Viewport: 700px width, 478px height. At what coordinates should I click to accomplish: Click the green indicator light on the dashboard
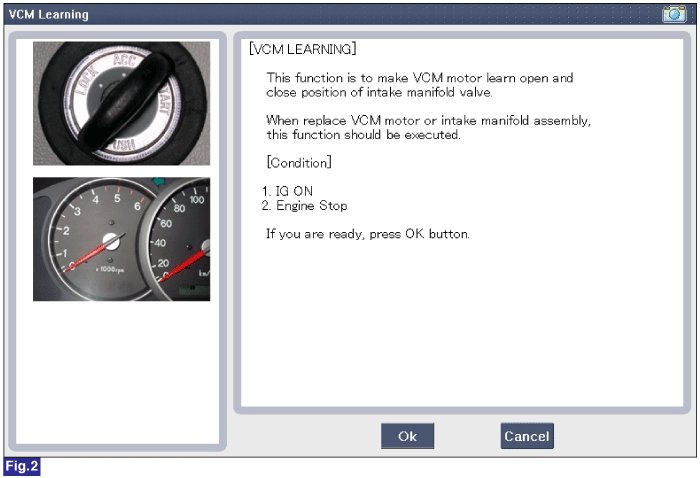(x=156, y=183)
